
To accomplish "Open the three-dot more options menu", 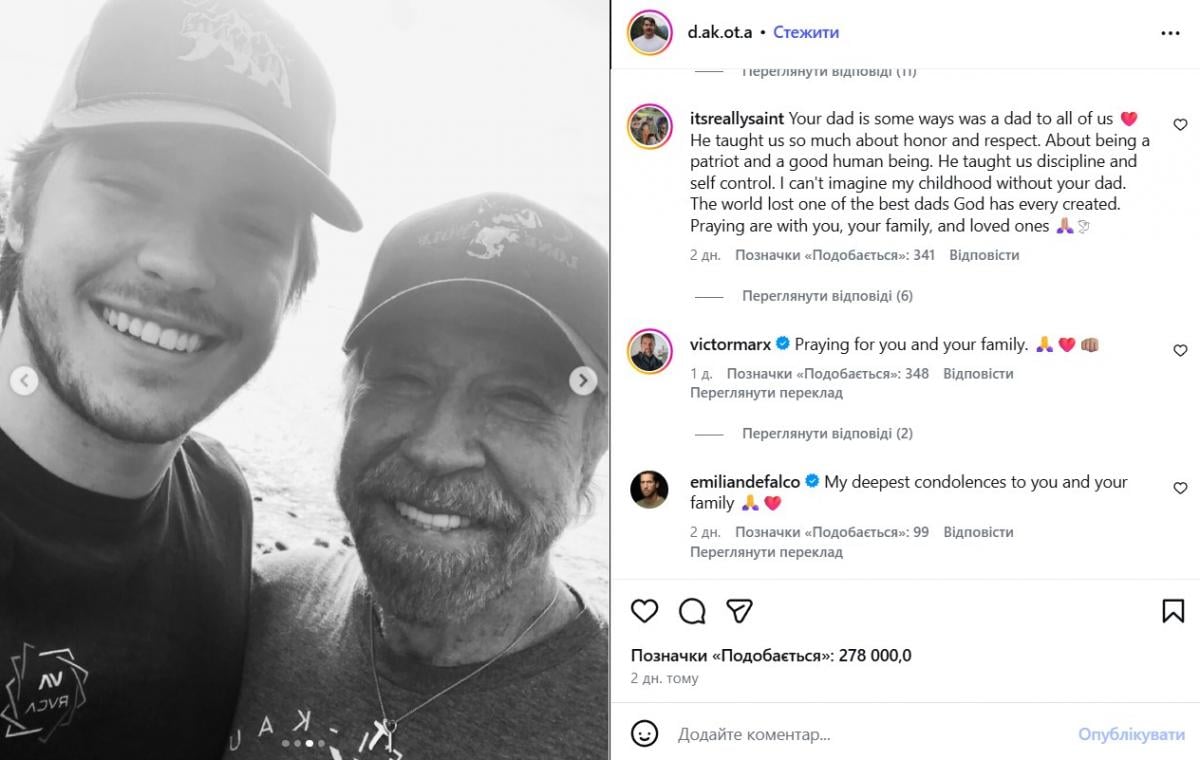I will coord(1171,33).
